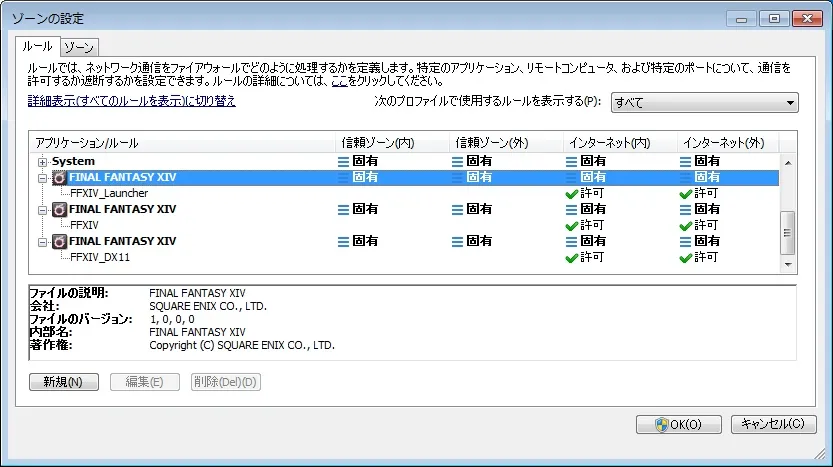Click the System row Internet (outbound) specific icon
This screenshot has width=833, height=467.
click(x=686, y=161)
